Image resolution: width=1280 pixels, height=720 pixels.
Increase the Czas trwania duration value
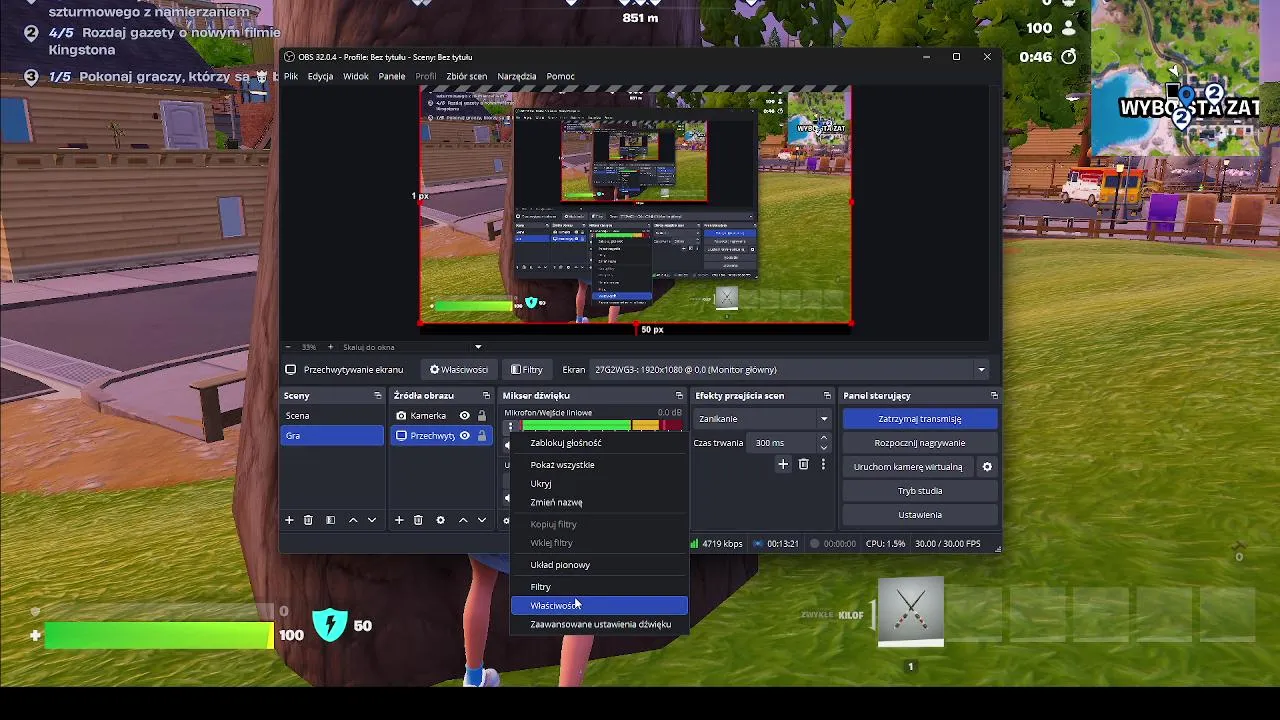[x=824, y=438]
